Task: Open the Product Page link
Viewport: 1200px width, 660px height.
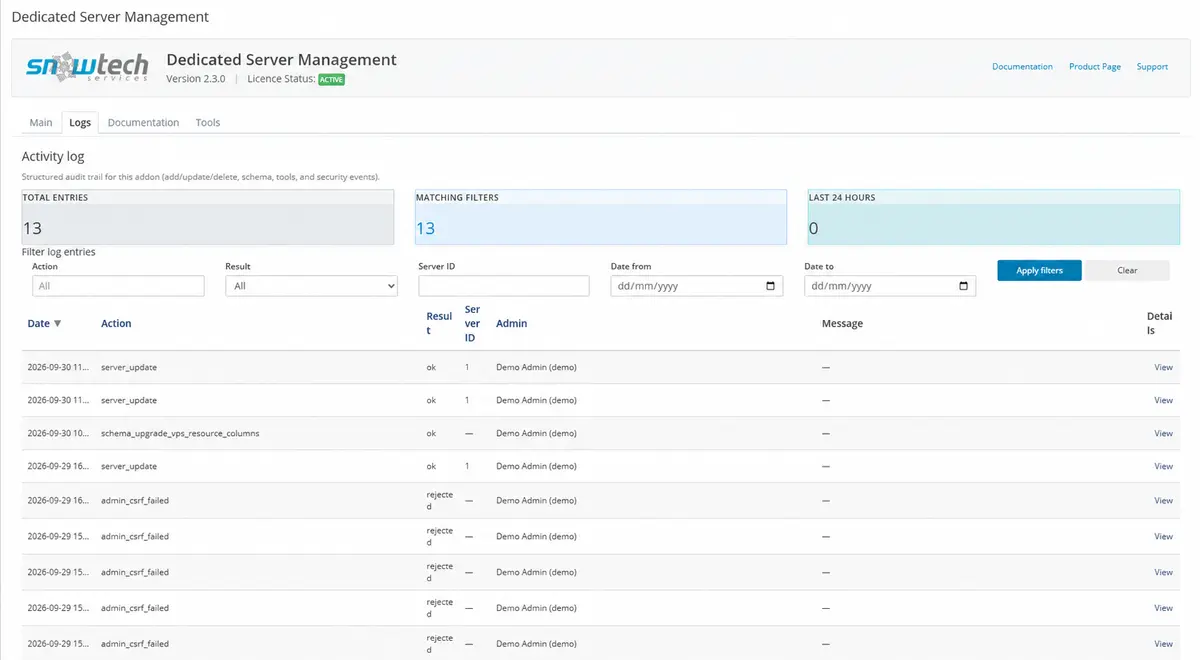Action: point(1095,67)
